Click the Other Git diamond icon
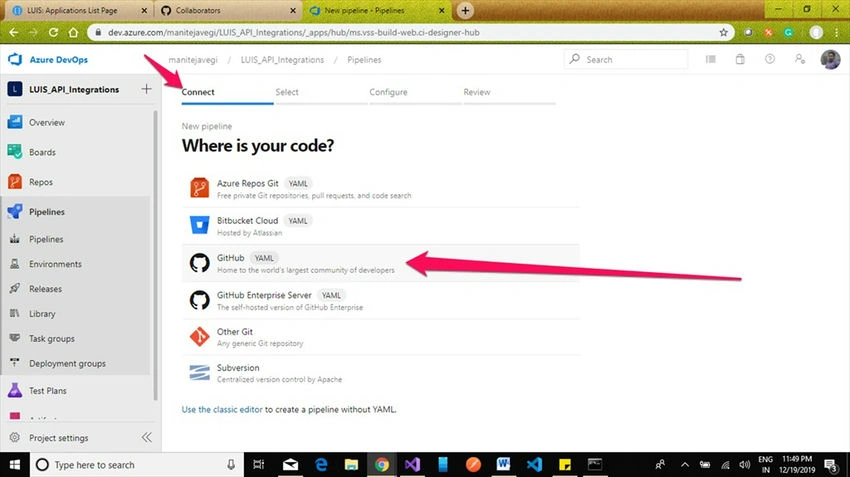 (199, 337)
